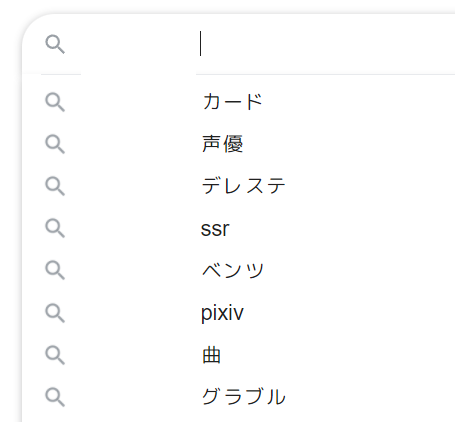Screen dimensions: 455x422
Task: Click the magnifier icon beside ベンツ
Action: (x=55, y=270)
